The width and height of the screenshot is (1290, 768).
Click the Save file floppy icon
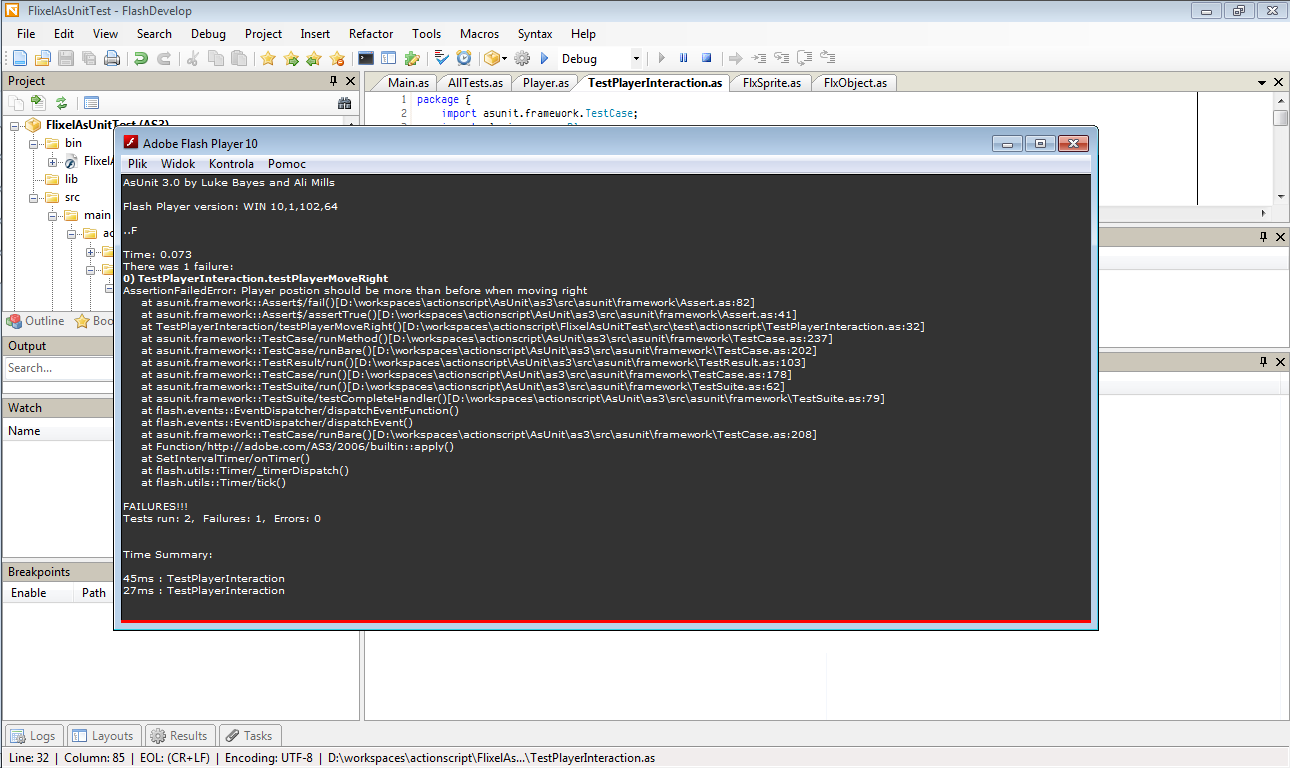tap(66, 59)
